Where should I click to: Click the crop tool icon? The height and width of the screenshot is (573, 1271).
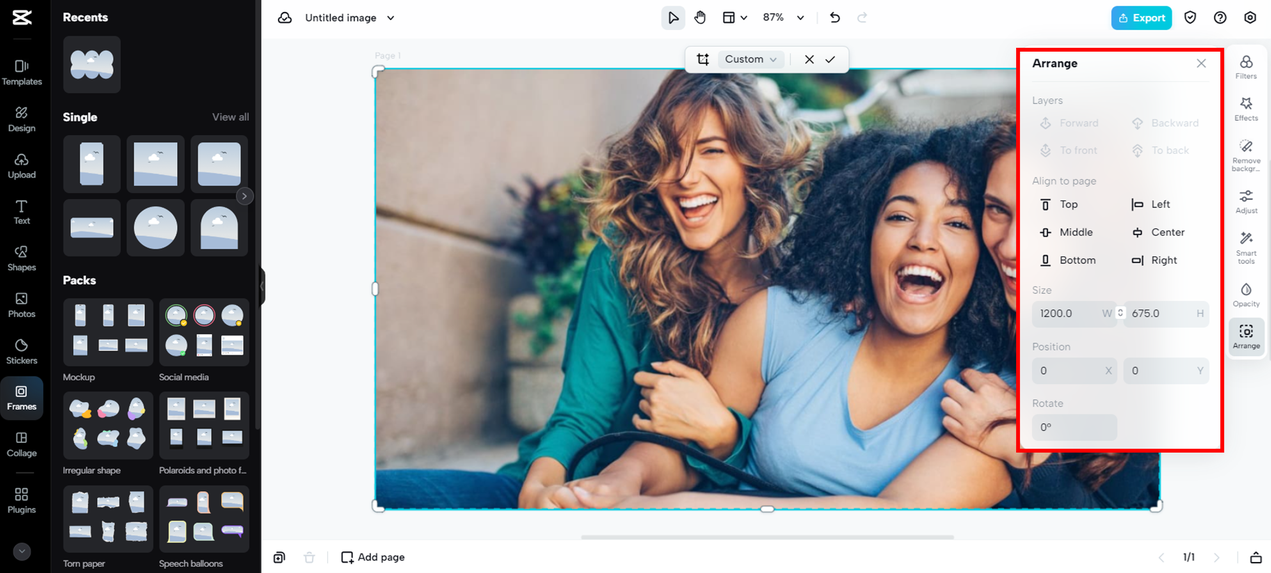(703, 59)
